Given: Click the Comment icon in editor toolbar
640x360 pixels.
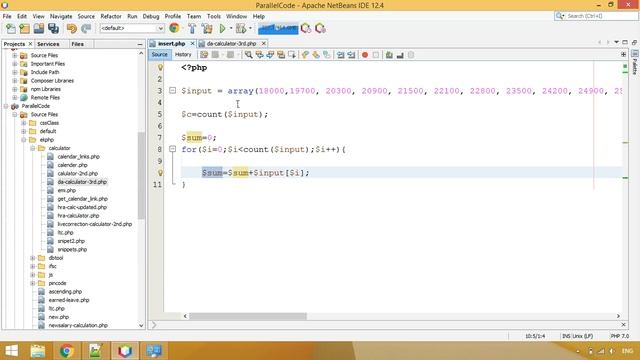Looking at the screenshot, I should pos(389,55).
